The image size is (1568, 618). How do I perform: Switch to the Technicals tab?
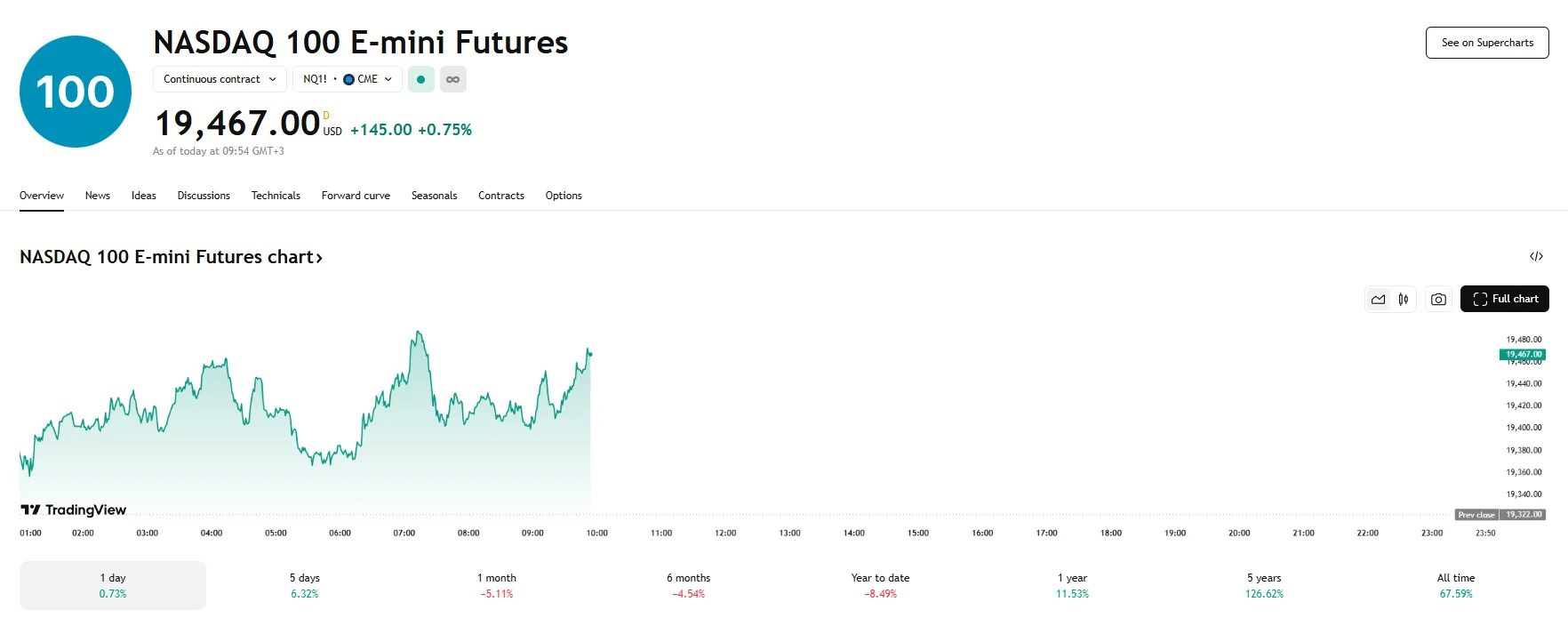click(276, 195)
